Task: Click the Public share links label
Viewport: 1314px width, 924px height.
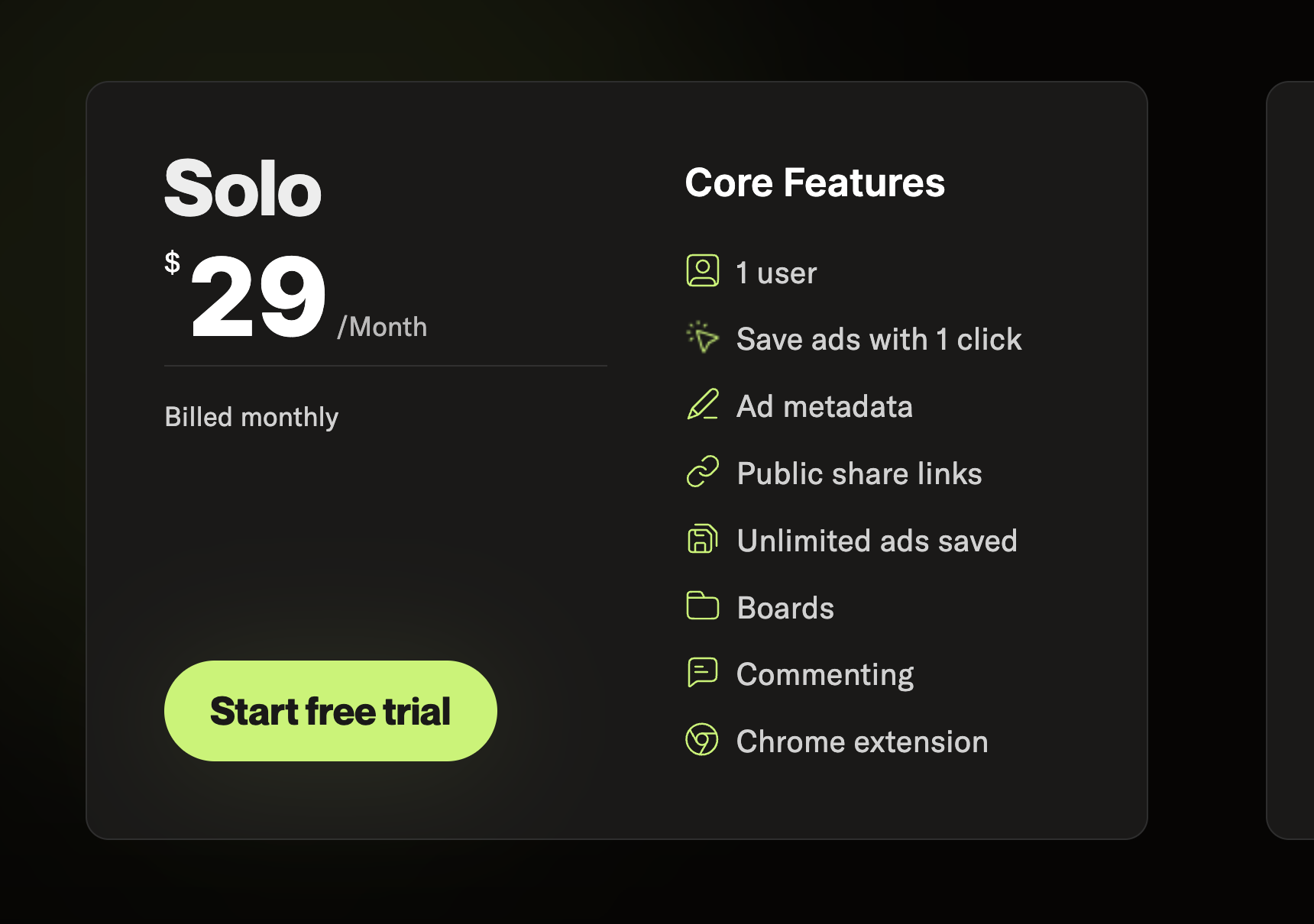Action: click(x=859, y=474)
